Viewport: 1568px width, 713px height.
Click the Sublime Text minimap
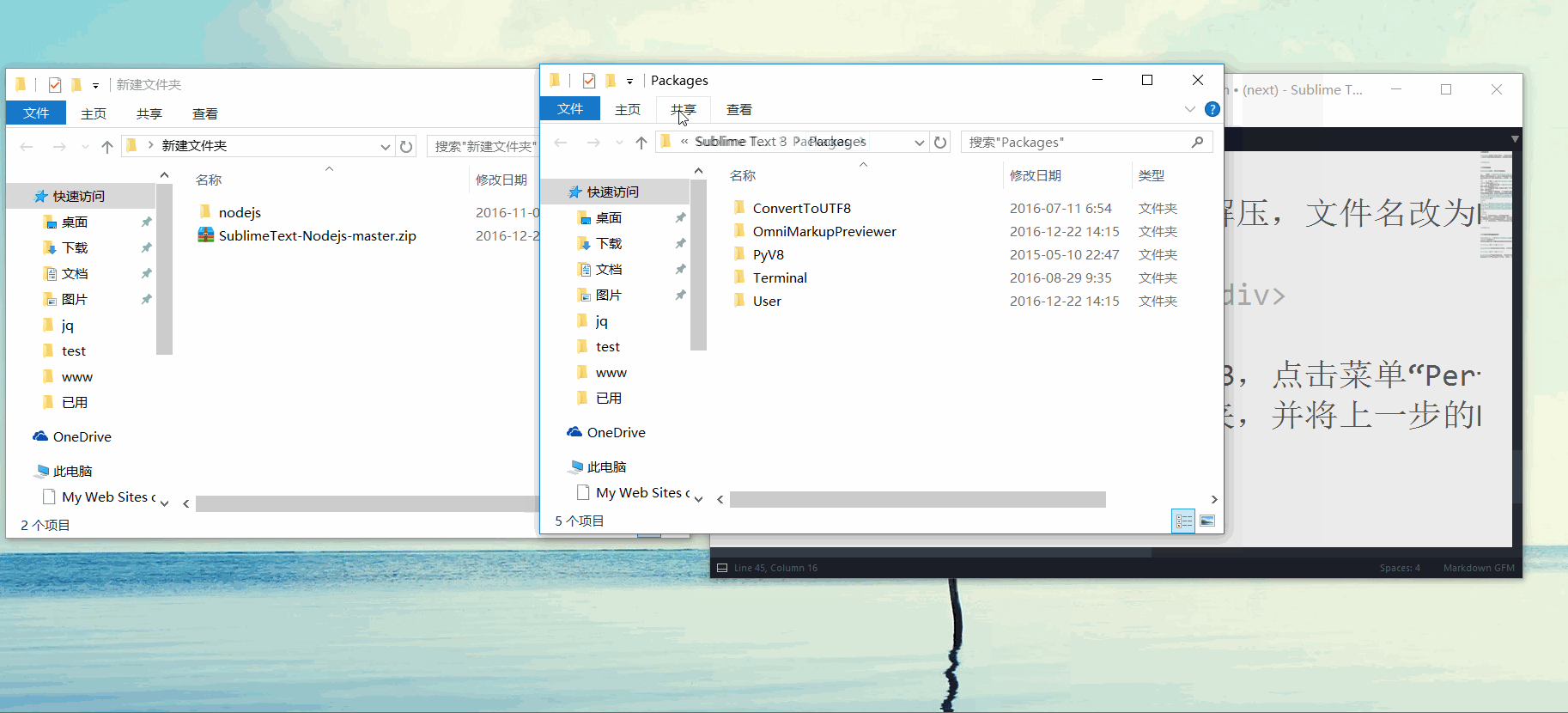1496,205
